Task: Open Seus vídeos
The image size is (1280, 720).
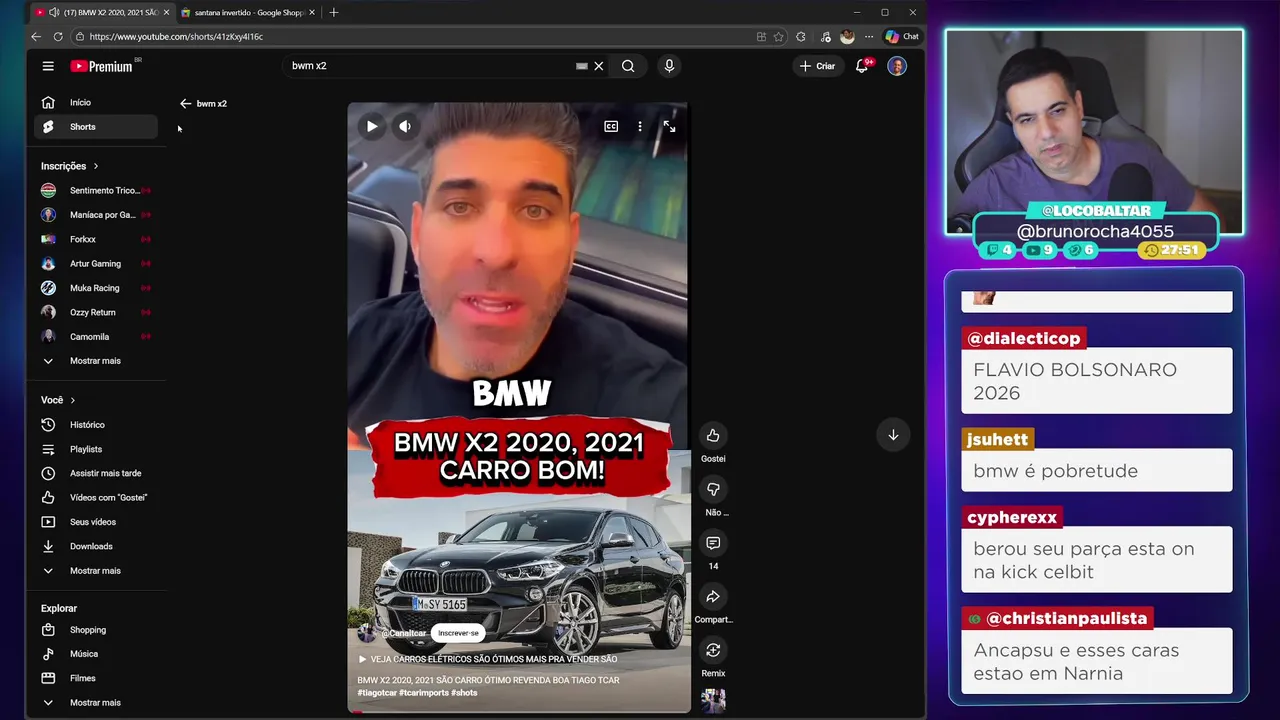Action: (96, 522)
